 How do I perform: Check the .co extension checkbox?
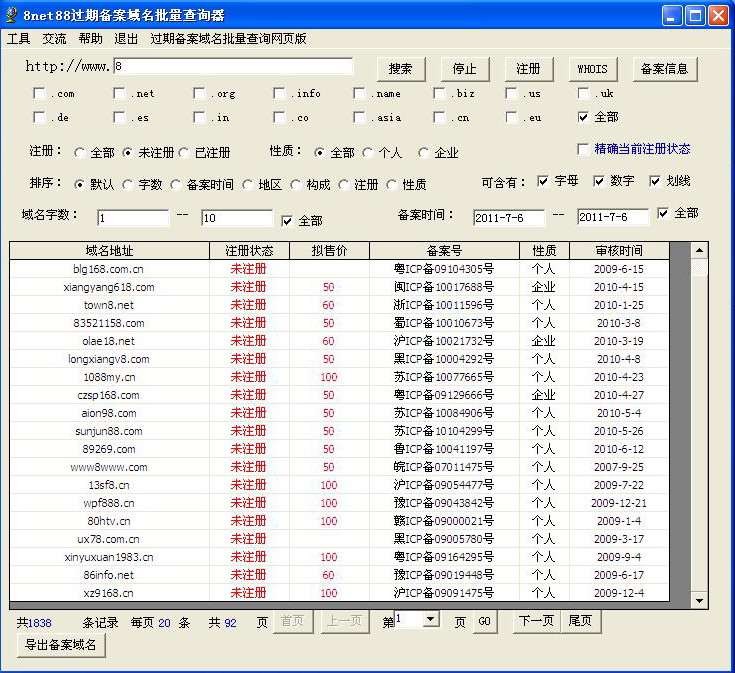coord(279,117)
